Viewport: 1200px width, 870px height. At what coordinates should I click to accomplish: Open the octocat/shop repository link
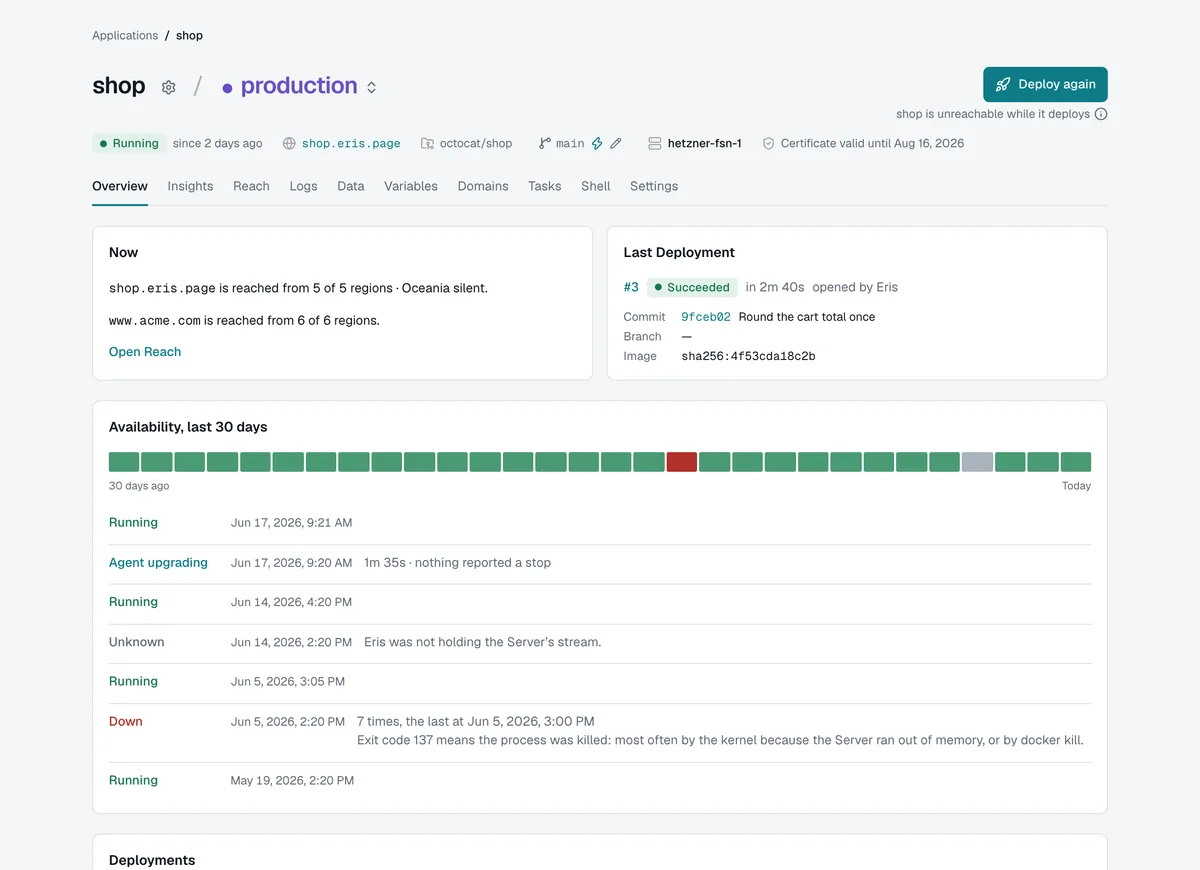(476, 143)
